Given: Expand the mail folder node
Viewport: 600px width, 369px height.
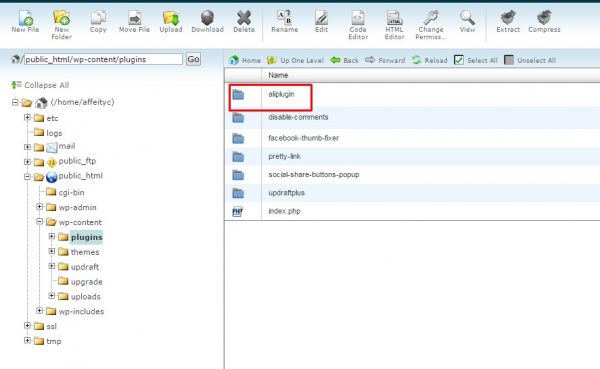Looking at the screenshot, I should 27,147.
